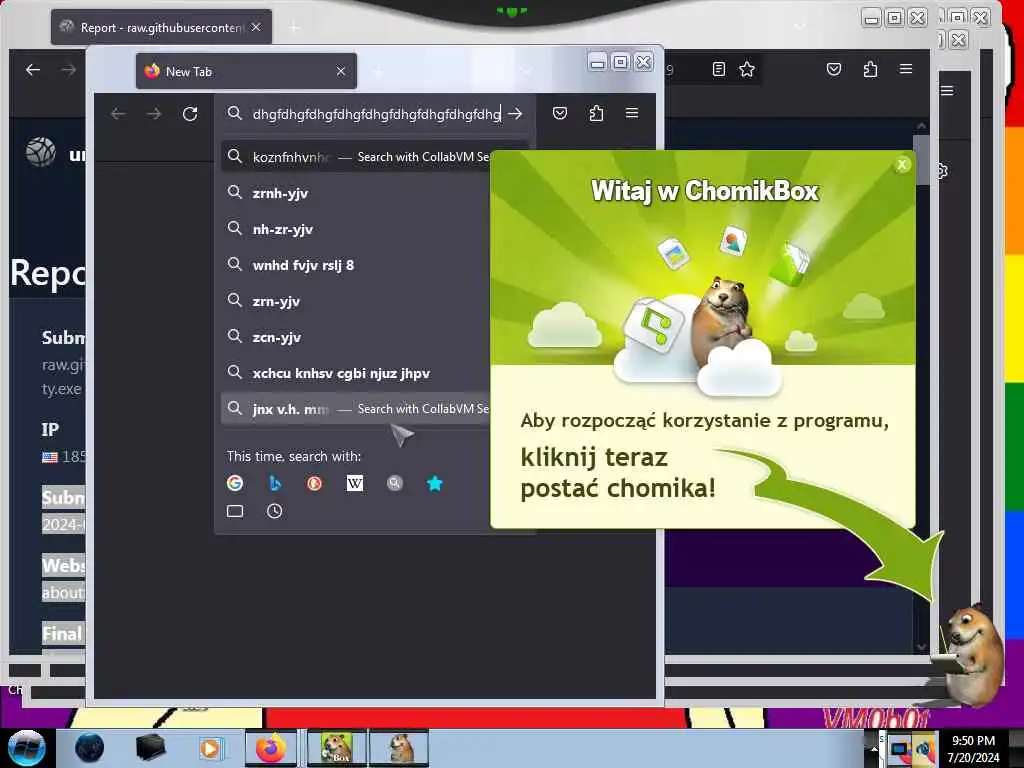The width and height of the screenshot is (1024, 768).
Task: Close the Report tab in the back window
Action: coord(256,27)
